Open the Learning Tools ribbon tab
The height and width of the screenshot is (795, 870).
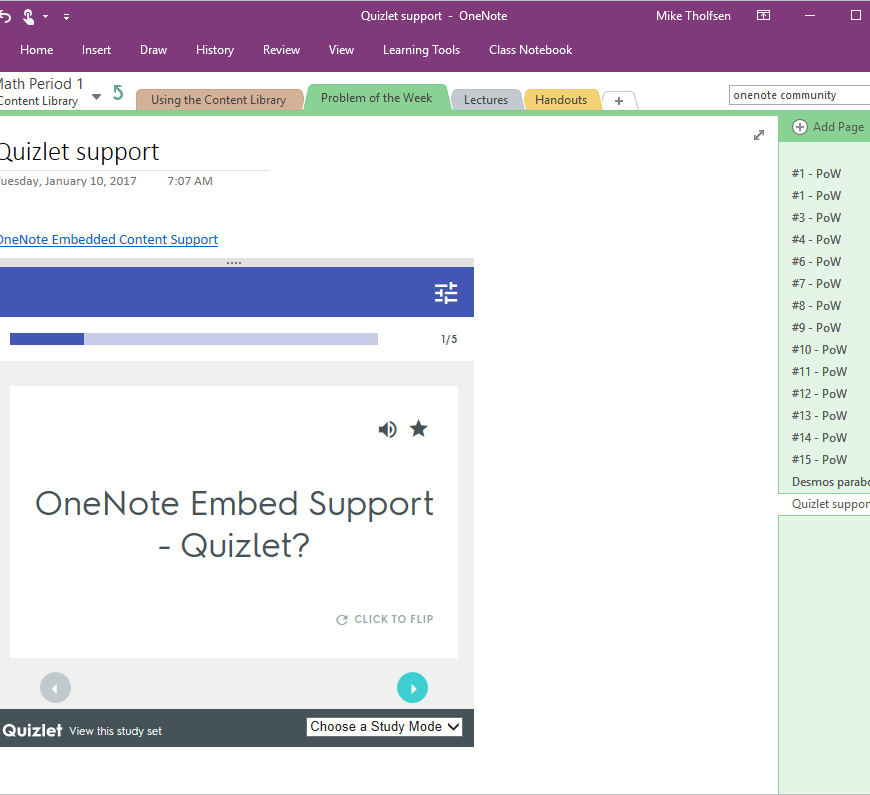(421, 50)
